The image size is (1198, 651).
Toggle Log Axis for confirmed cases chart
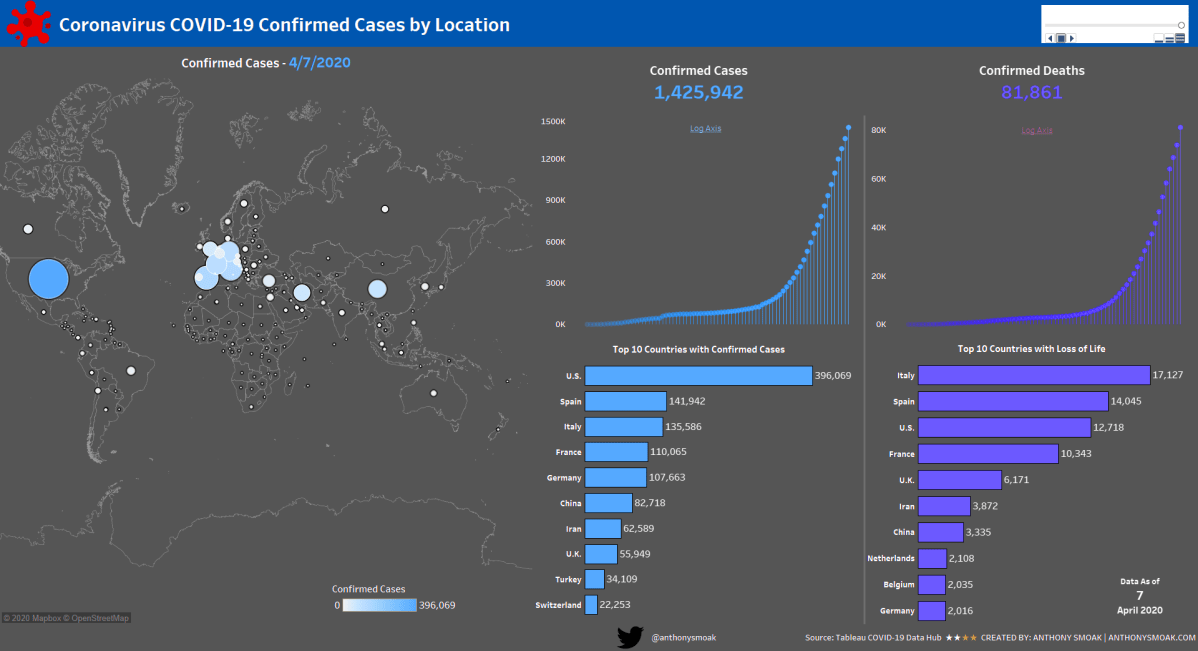pyautogui.click(x=705, y=128)
